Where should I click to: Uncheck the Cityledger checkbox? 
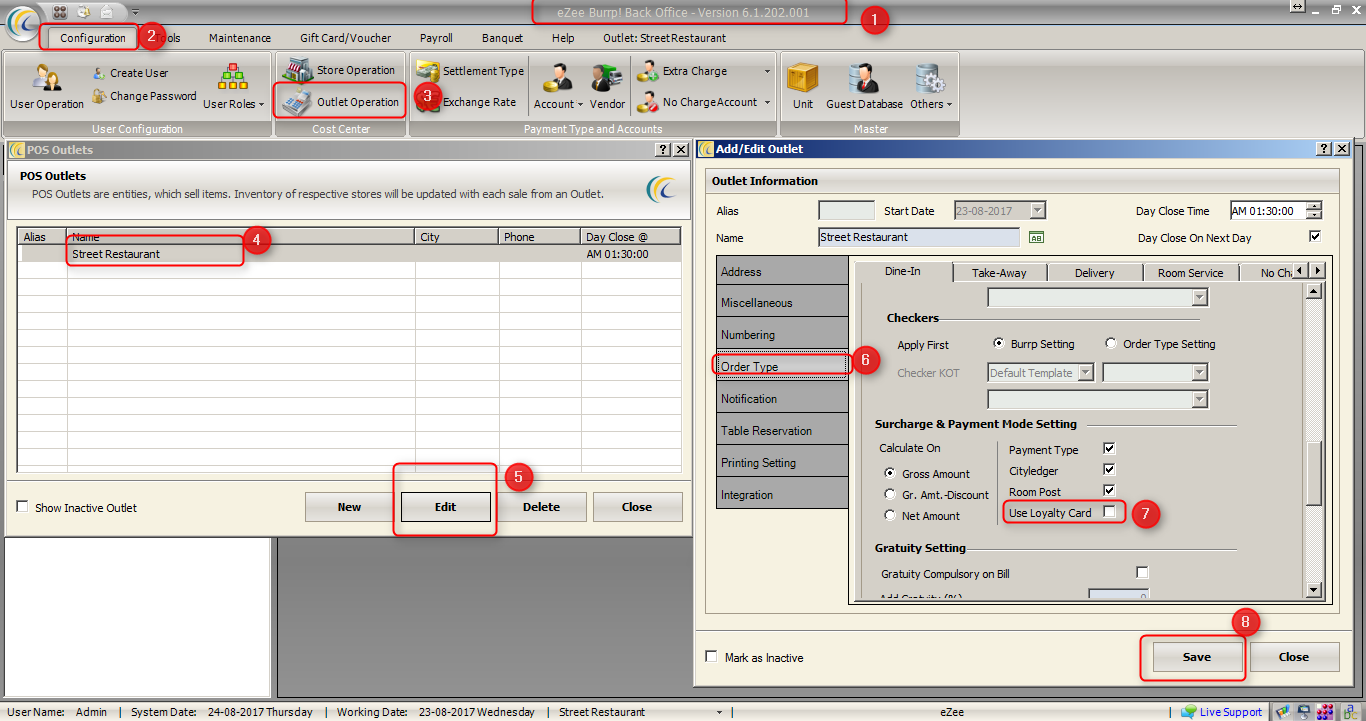pyautogui.click(x=1109, y=469)
